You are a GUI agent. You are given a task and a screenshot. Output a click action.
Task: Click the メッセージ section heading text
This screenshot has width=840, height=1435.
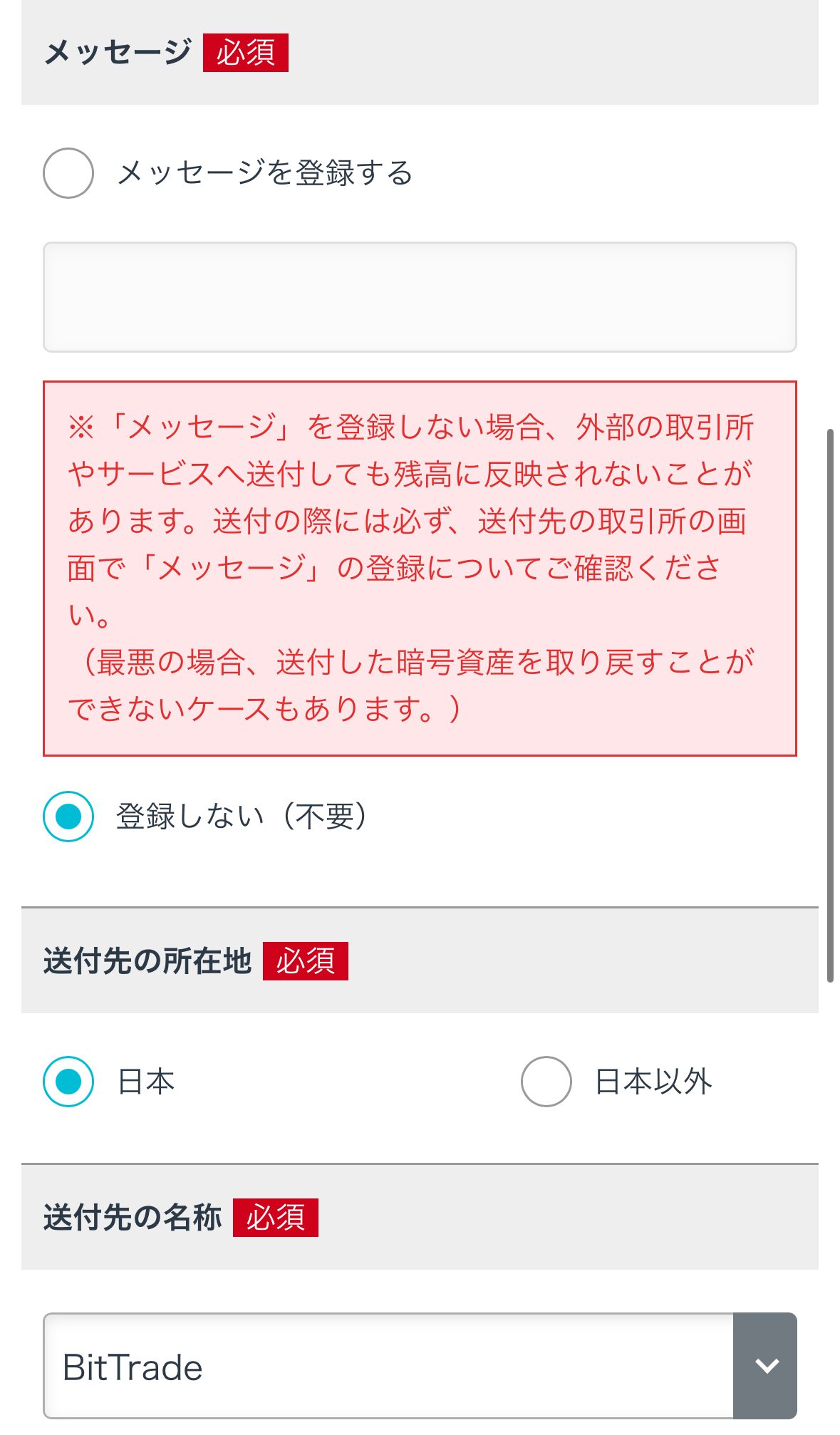(118, 53)
